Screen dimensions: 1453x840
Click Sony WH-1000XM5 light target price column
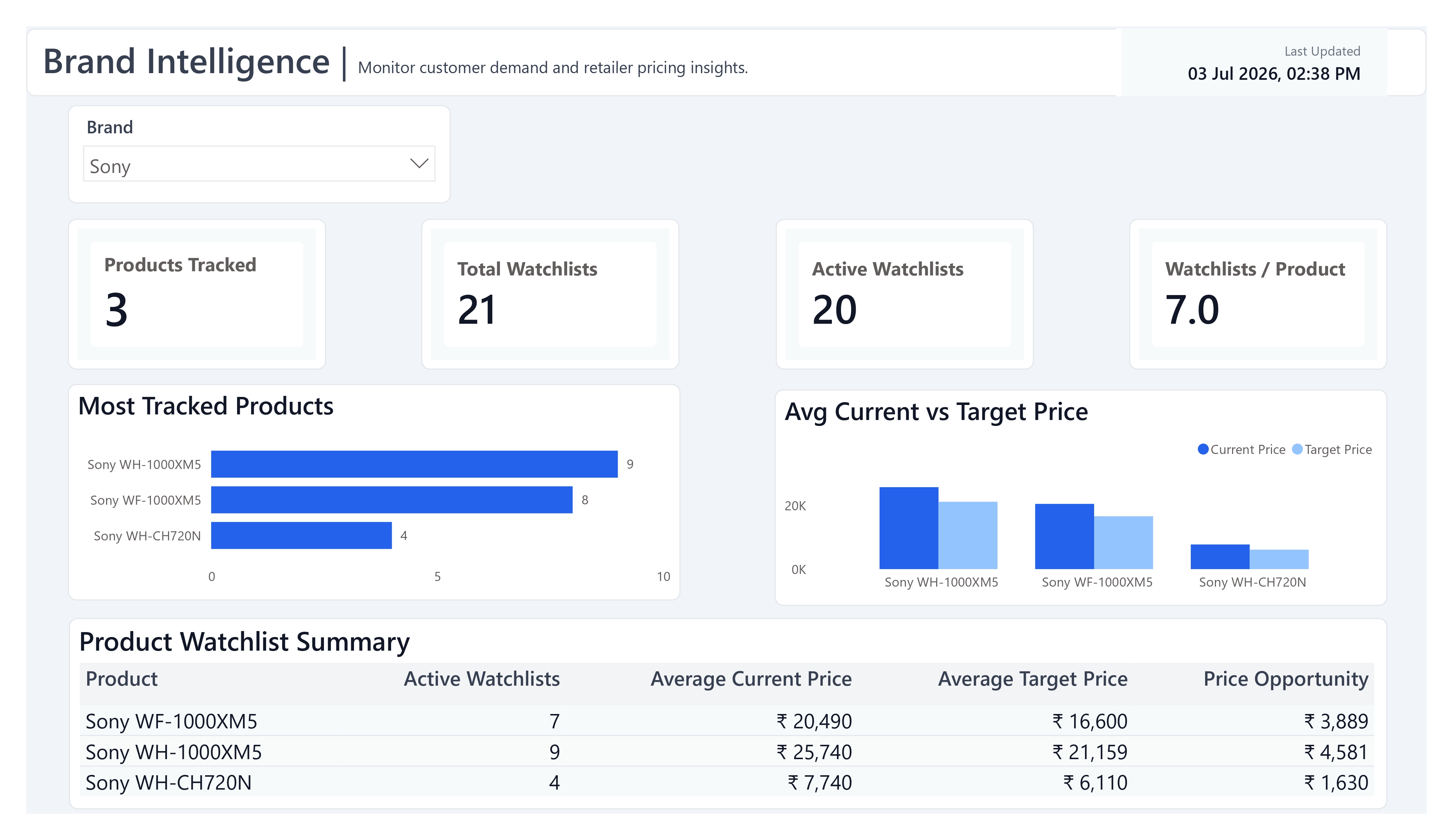pos(967,535)
